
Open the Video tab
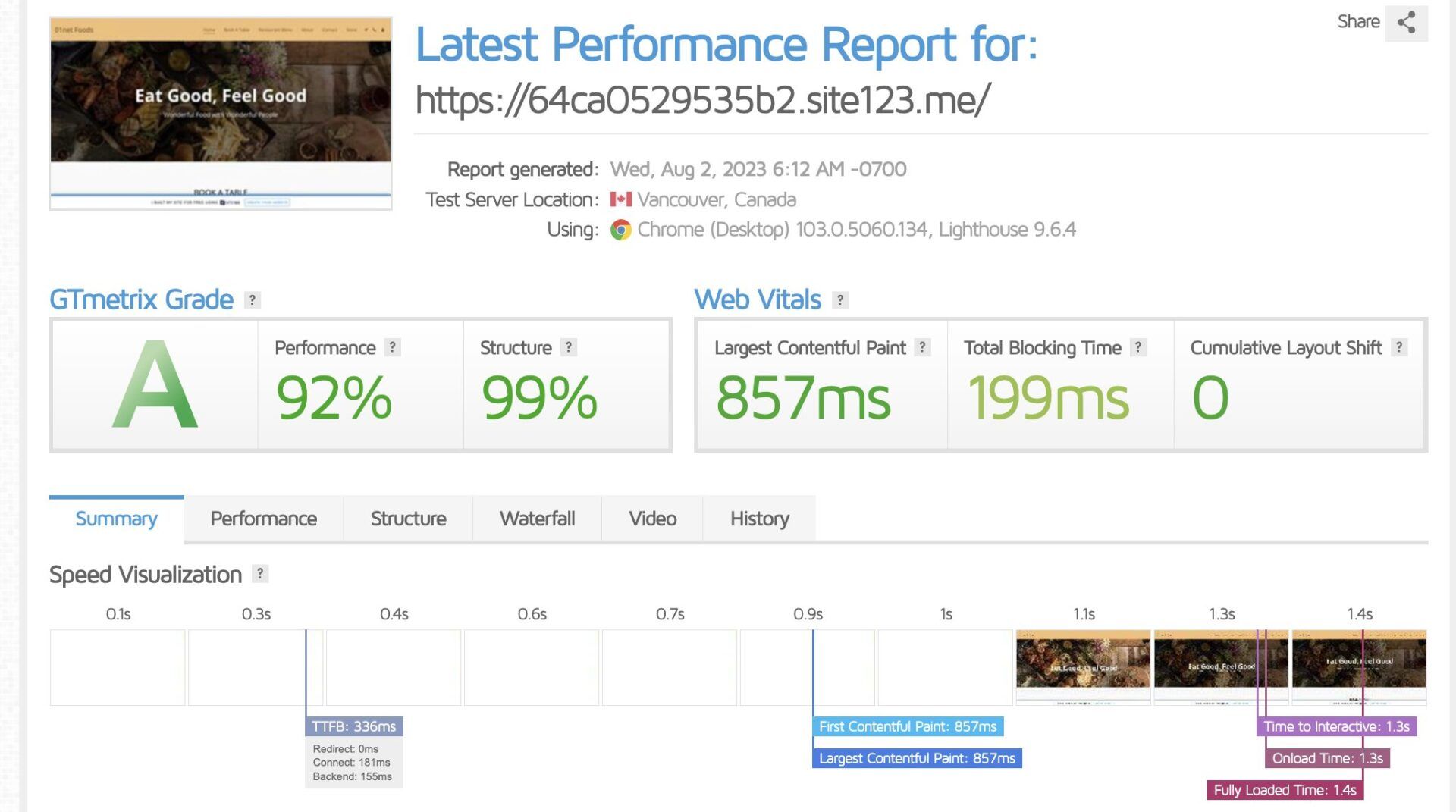[x=652, y=519]
